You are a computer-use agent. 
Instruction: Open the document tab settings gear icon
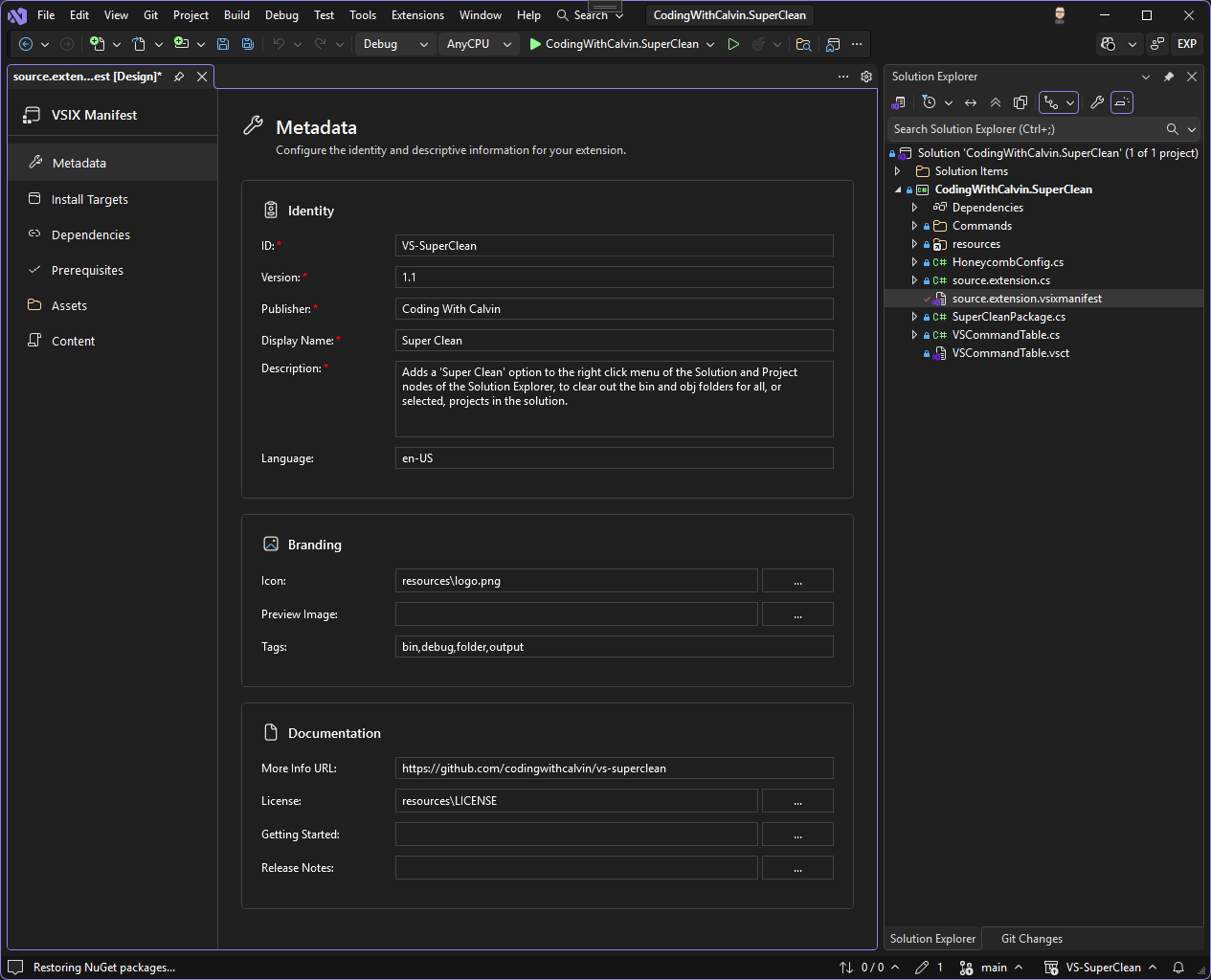click(x=866, y=77)
